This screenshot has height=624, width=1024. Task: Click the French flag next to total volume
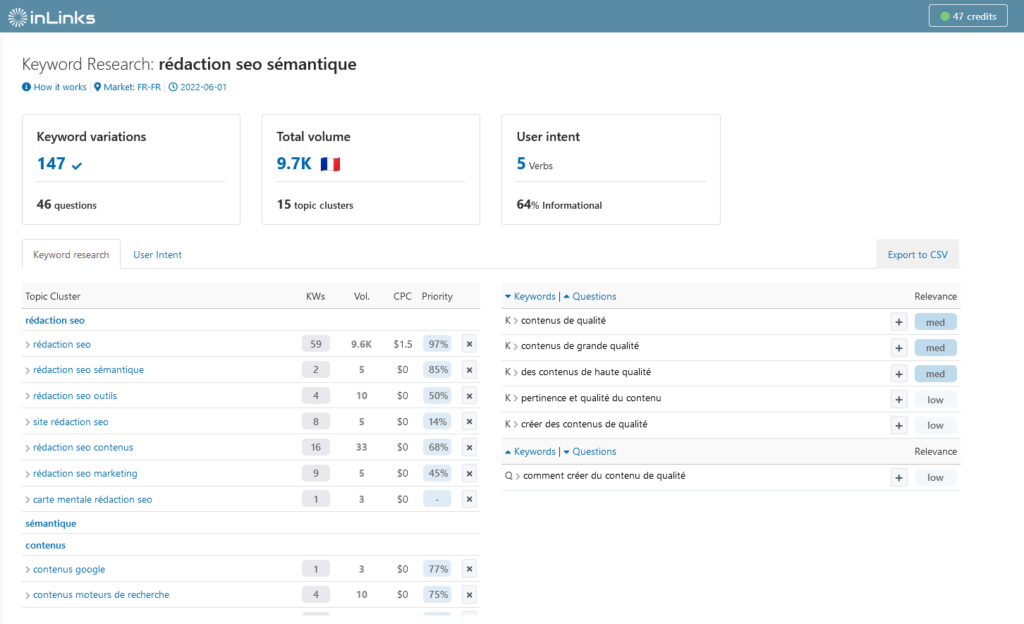(x=330, y=164)
